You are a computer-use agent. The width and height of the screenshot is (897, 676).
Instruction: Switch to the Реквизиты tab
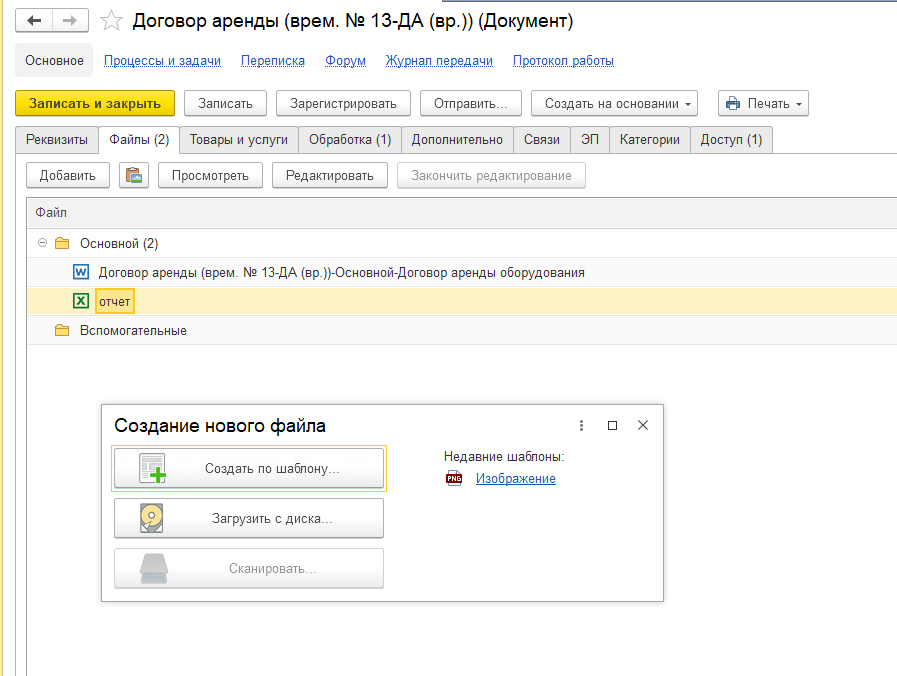(x=56, y=140)
